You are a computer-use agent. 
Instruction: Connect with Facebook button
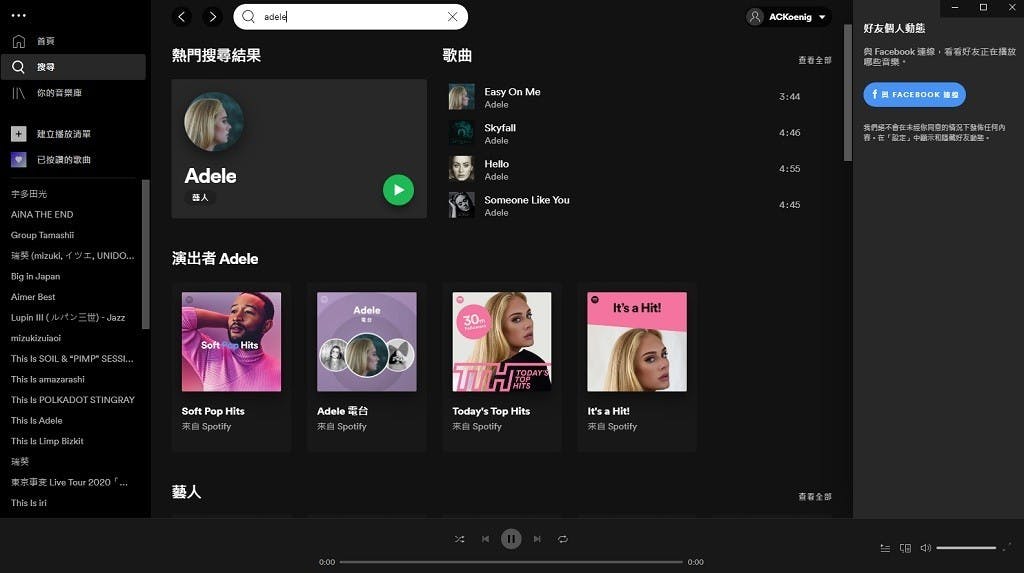[914, 95]
